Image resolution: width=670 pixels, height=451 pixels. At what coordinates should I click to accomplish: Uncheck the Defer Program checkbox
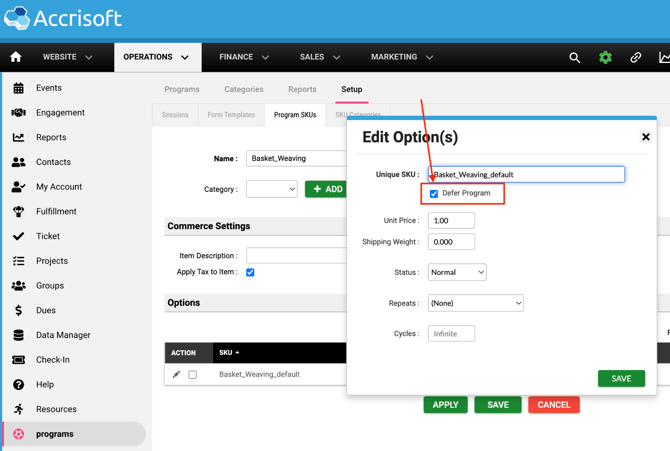pyautogui.click(x=434, y=194)
